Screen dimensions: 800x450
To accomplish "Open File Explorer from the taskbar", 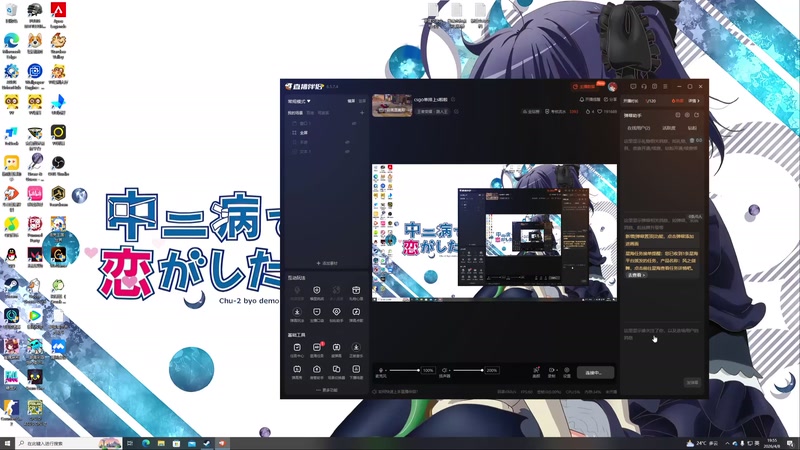I will click(x=161, y=443).
